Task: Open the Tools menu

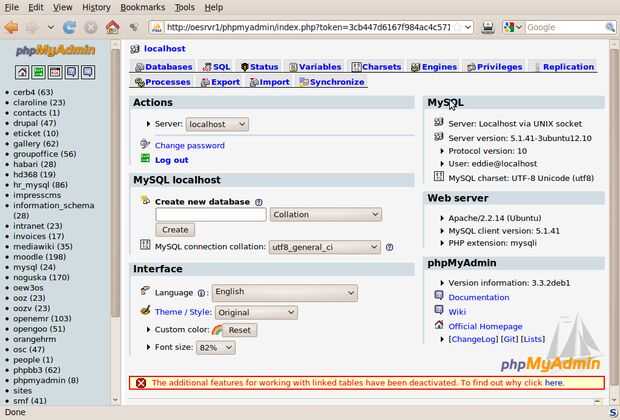Action: (x=184, y=8)
